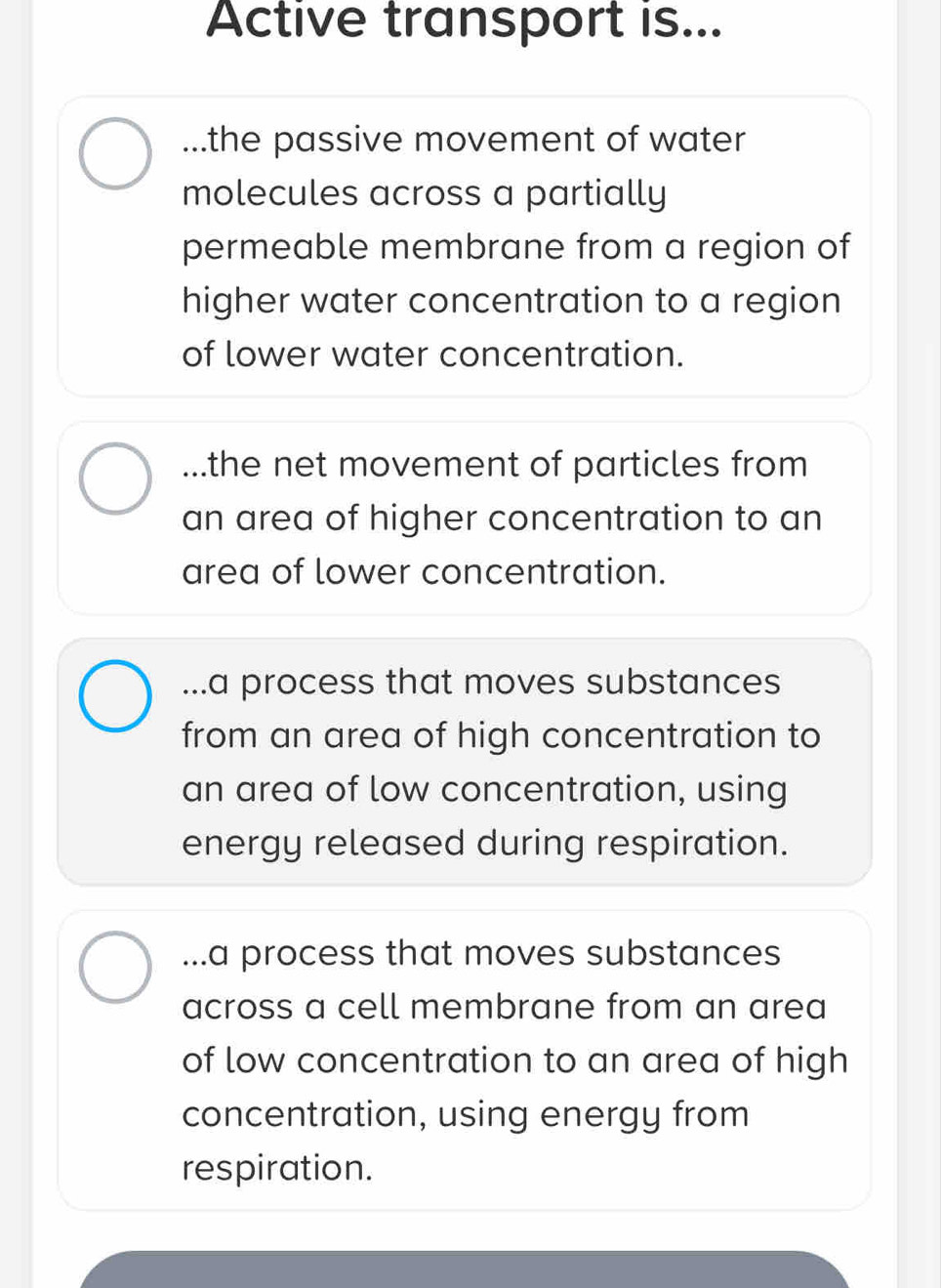
Task: Click text 'concentration, using energy from'
Action: 466,1114
